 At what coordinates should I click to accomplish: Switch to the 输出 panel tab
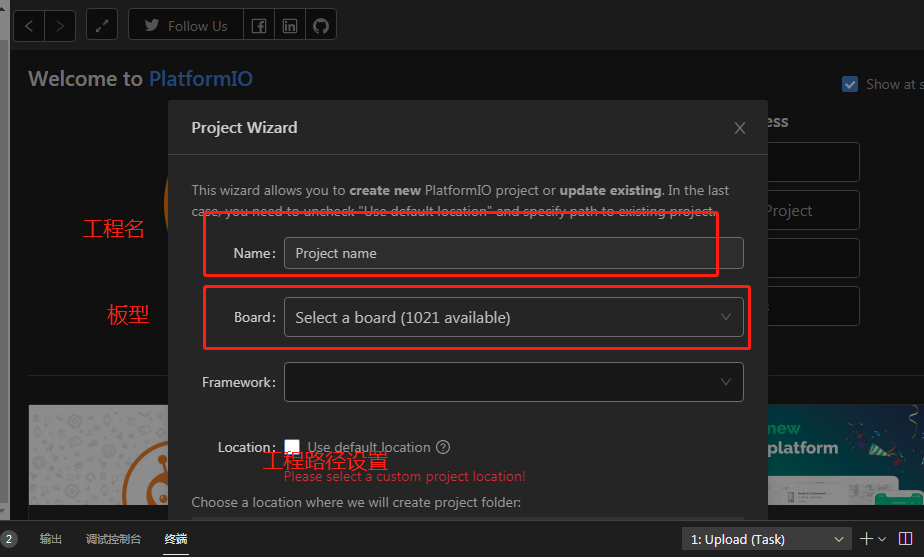[x=51, y=539]
